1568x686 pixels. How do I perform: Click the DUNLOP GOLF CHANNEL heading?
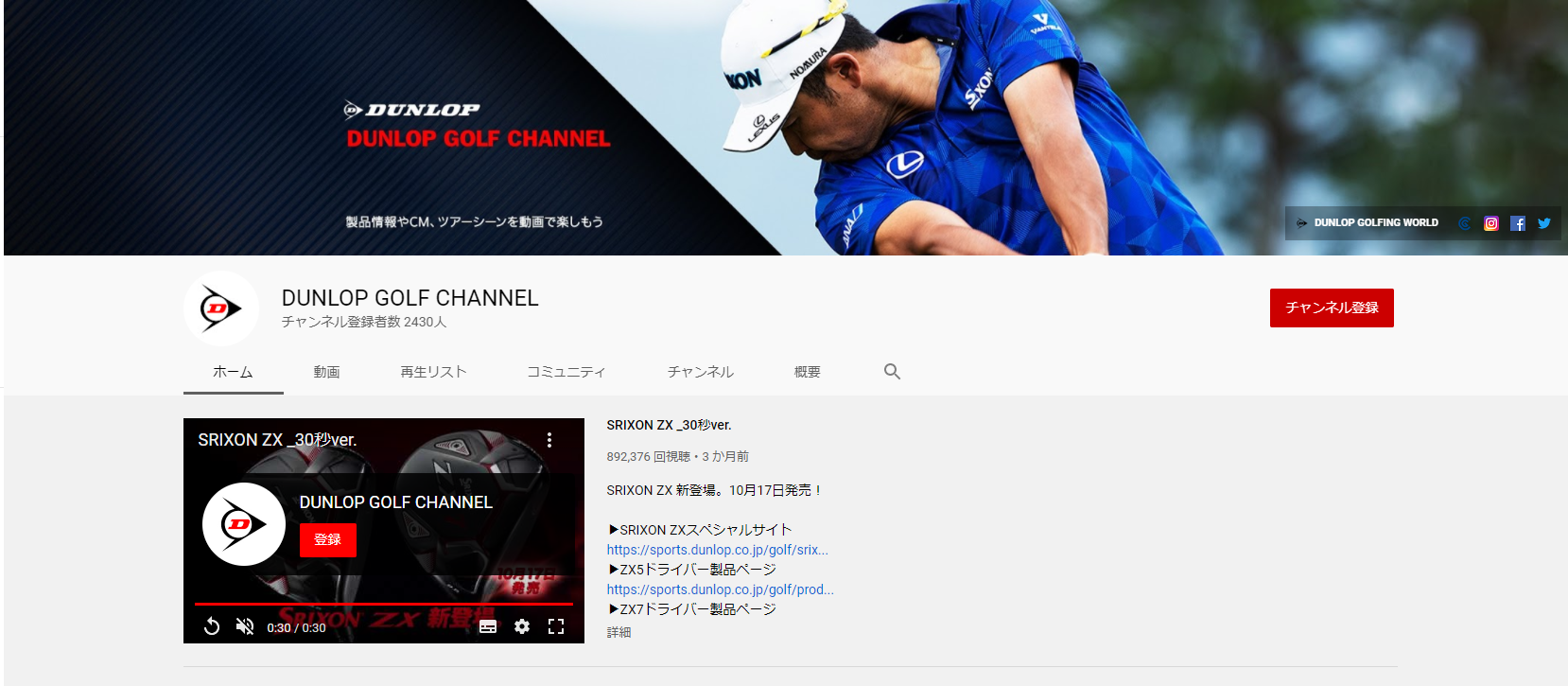pos(409,298)
